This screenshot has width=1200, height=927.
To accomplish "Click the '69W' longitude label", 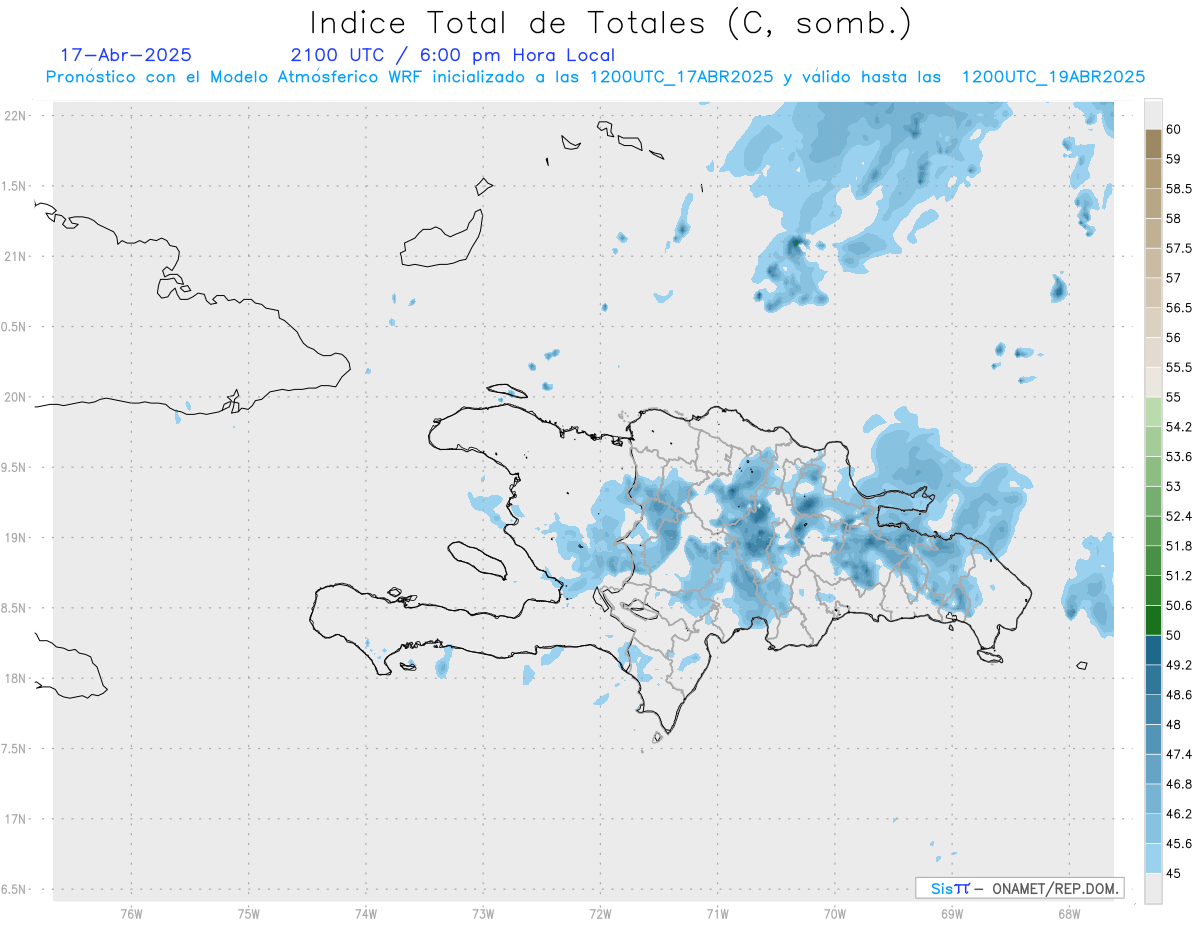I will click(952, 913).
